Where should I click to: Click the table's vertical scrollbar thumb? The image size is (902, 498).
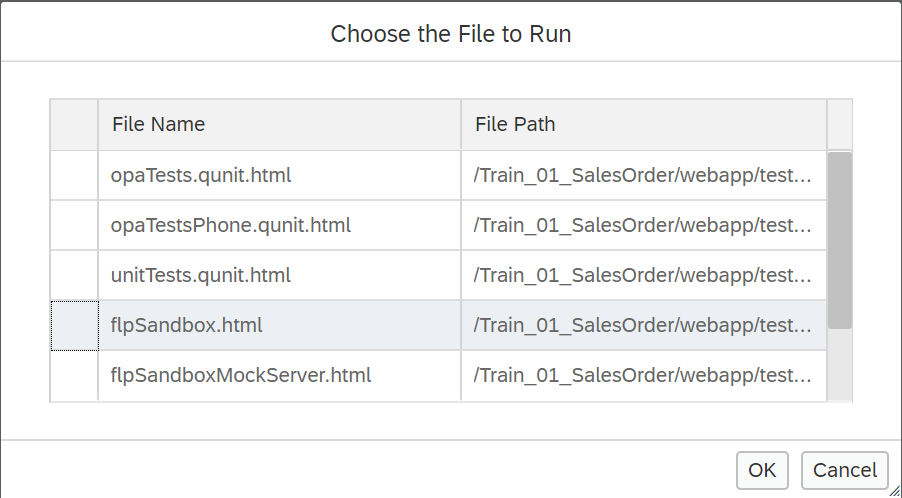tap(840, 240)
